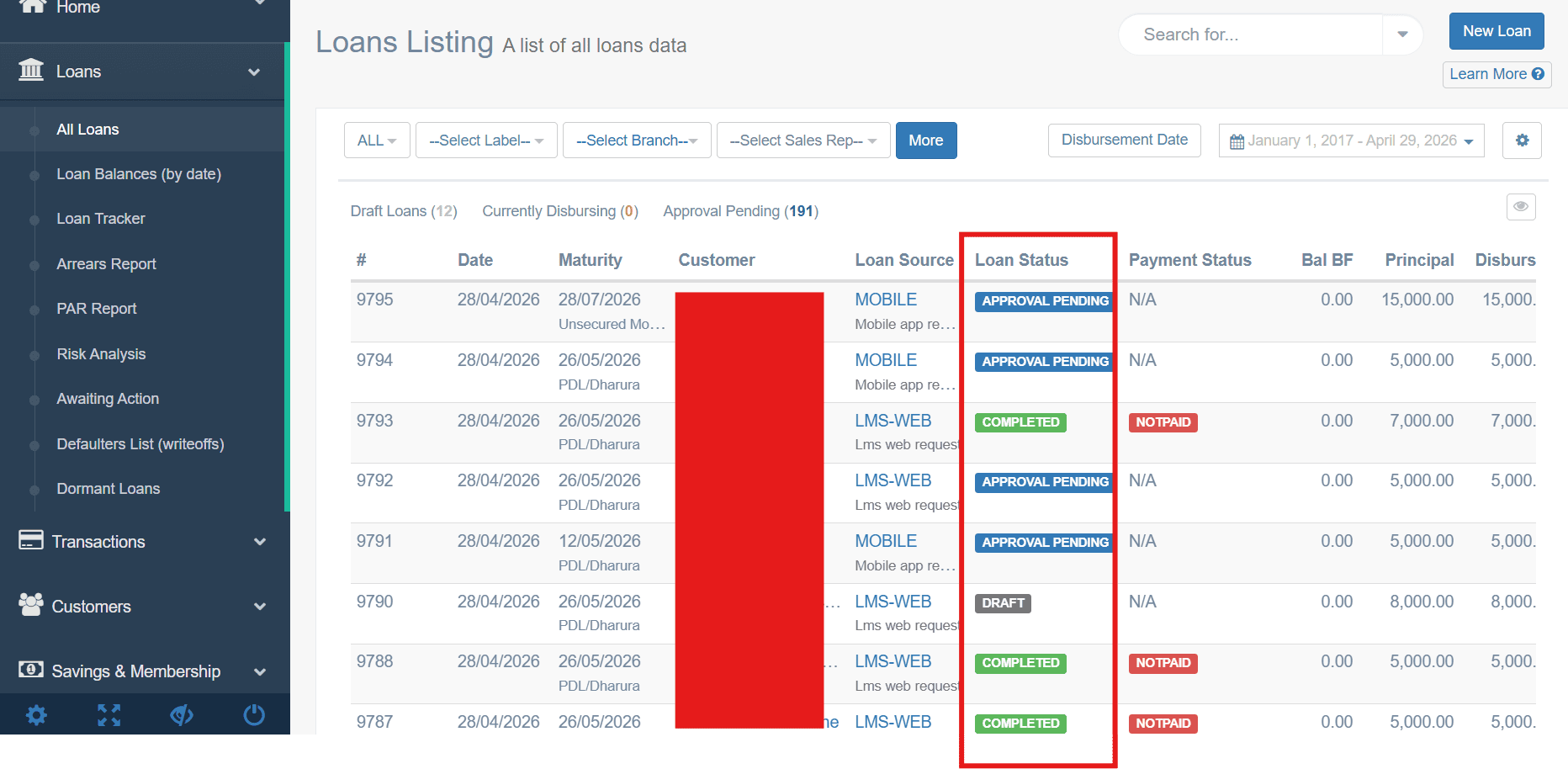Click the question mark help icon
Viewport: 1568px width, 769px height.
tap(1538, 74)
